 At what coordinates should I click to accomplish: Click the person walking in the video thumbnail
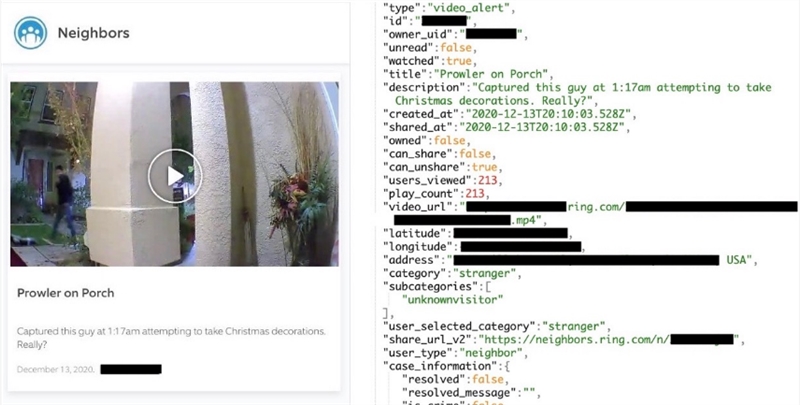[x=65, y=201]
